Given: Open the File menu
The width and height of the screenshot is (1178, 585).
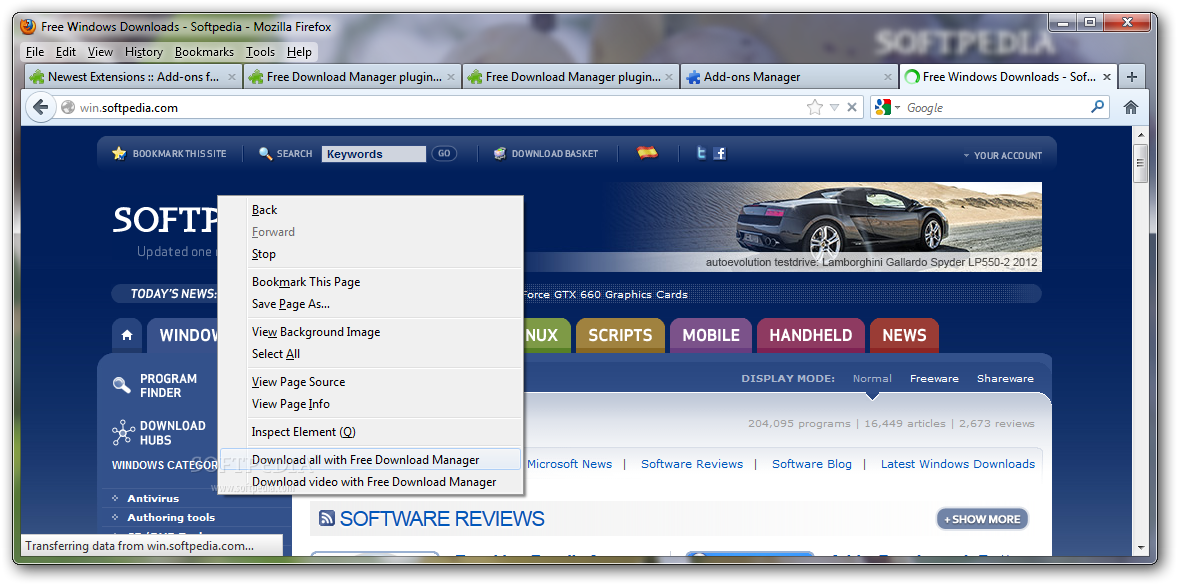Looking at the screenshot, I should pyautogui.click(x=35, y=52).
